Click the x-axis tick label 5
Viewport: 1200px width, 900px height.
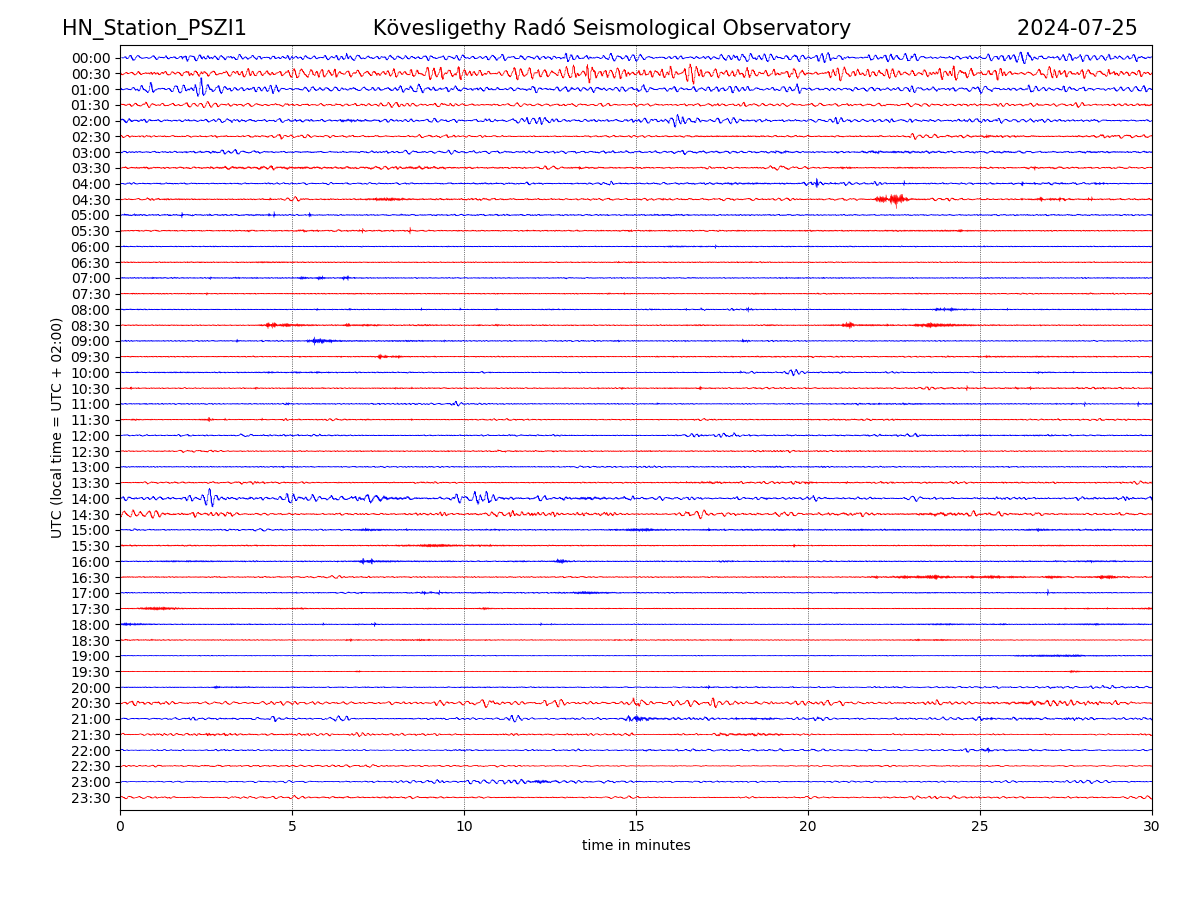(x=292, y=827)
